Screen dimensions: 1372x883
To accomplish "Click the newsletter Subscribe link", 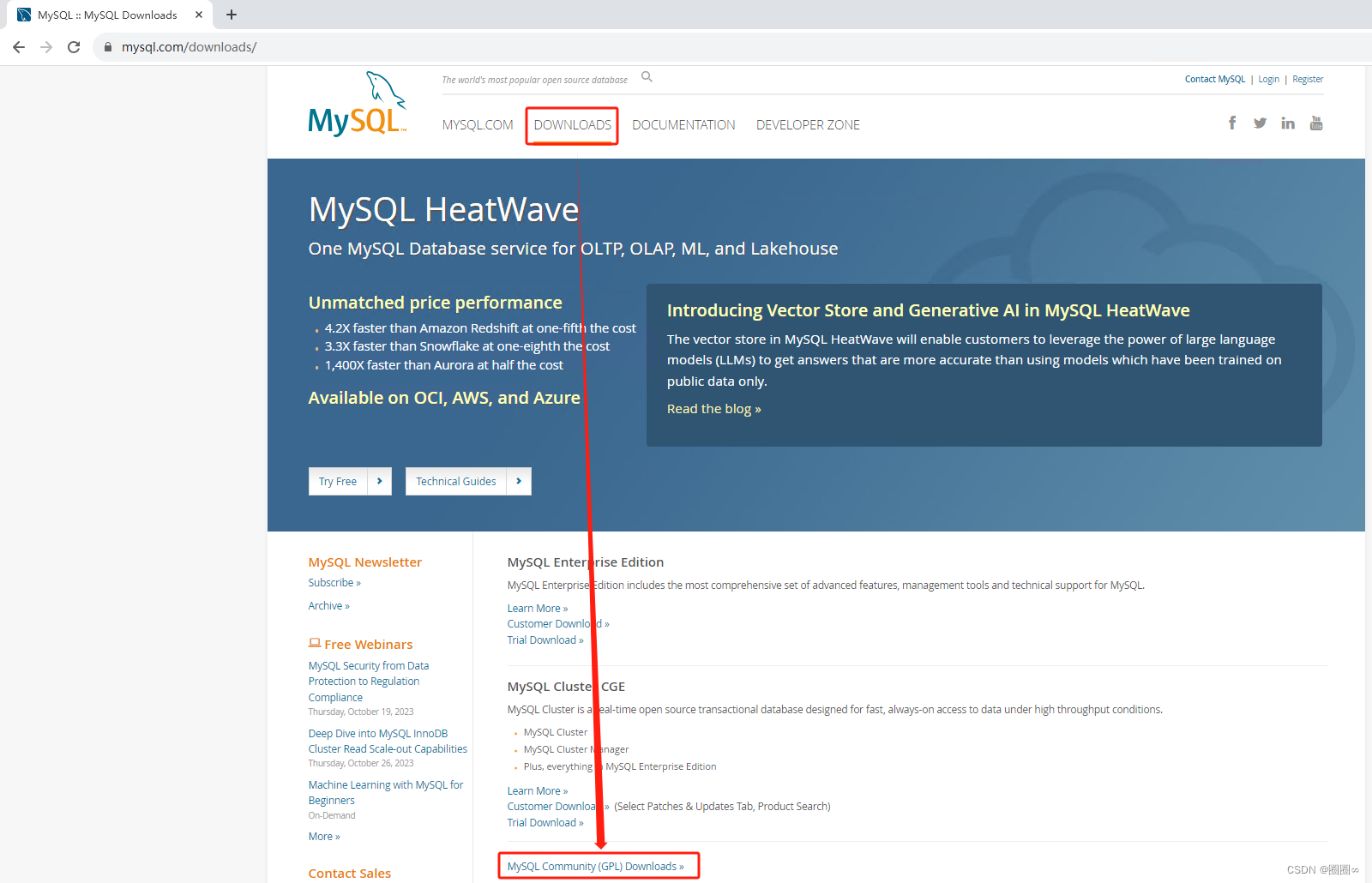I will click(334, 583).
